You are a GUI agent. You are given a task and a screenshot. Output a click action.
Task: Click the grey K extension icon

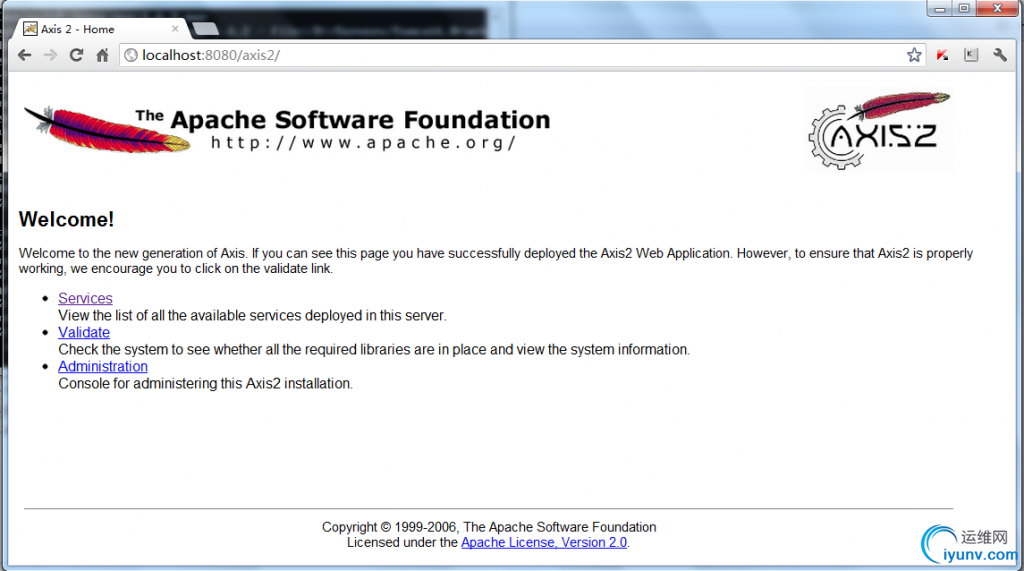(971, 55)
